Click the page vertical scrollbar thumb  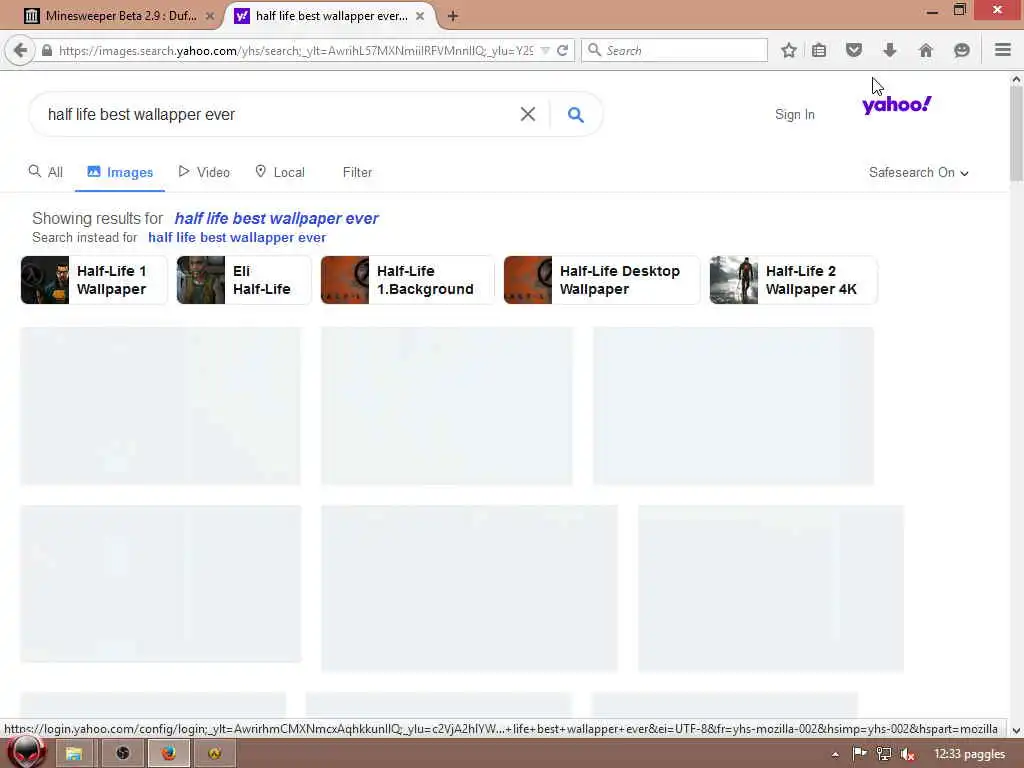tap(1016, 134)
